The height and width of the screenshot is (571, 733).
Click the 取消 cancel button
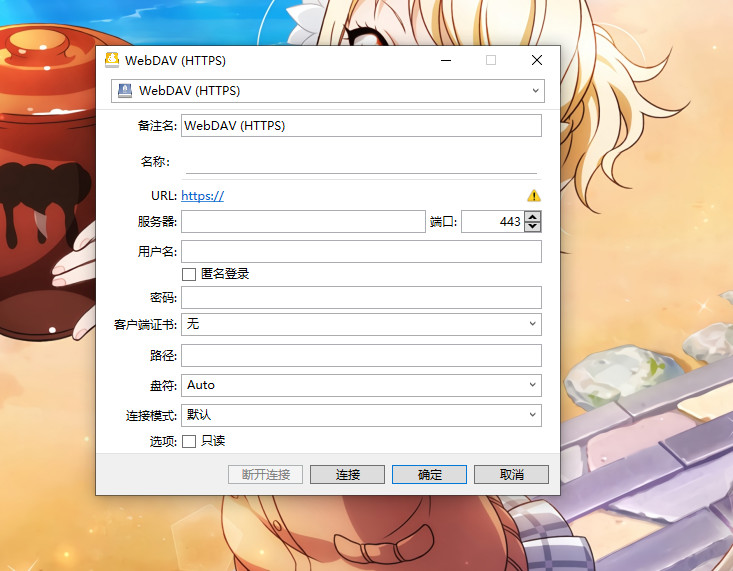click(x=511, y=475)
